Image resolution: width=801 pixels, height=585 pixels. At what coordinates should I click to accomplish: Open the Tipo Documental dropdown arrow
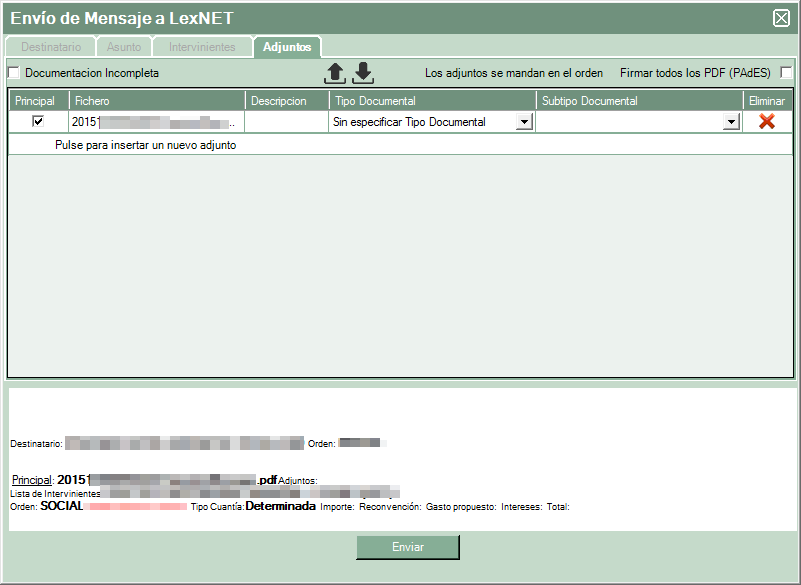pos(524,122)
